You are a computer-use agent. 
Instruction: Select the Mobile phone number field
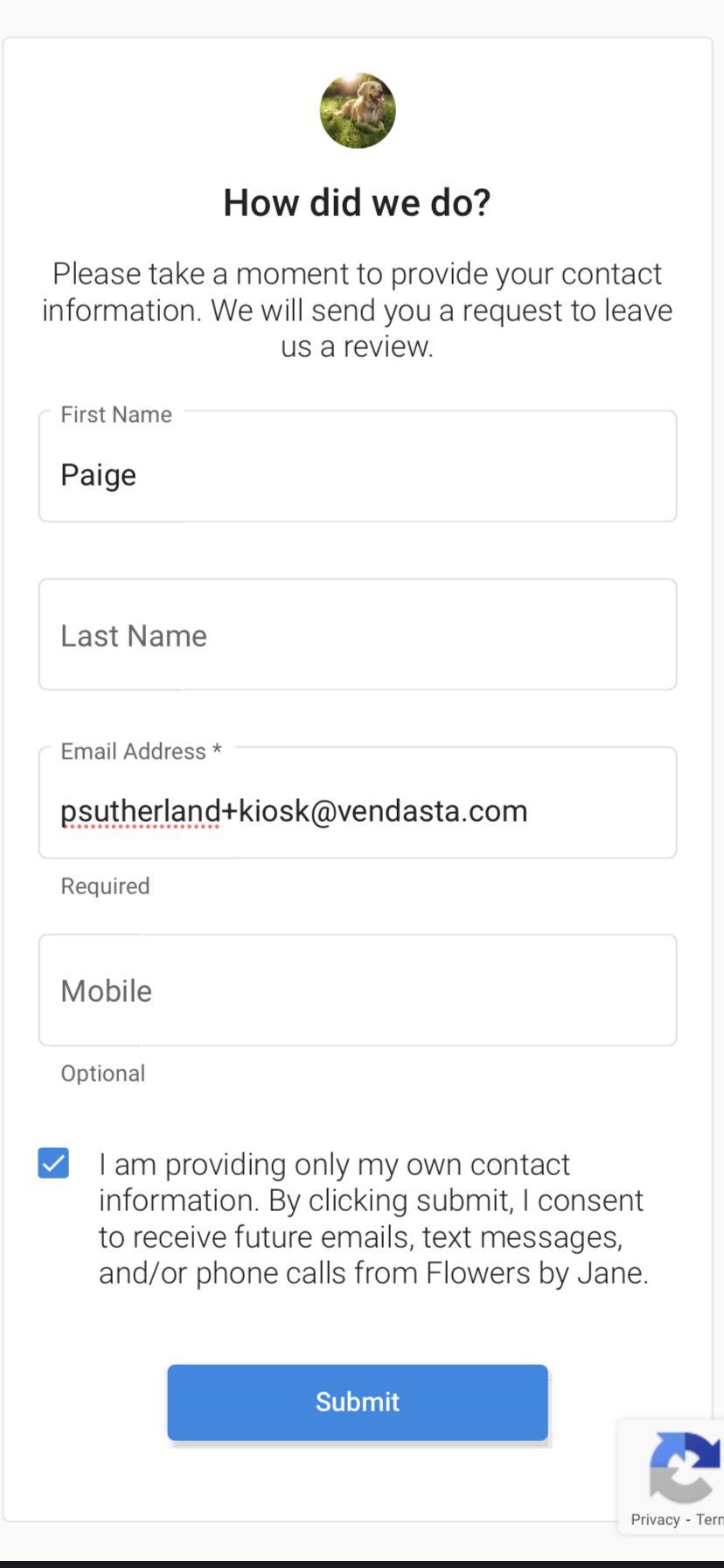(x=358, y=990)
